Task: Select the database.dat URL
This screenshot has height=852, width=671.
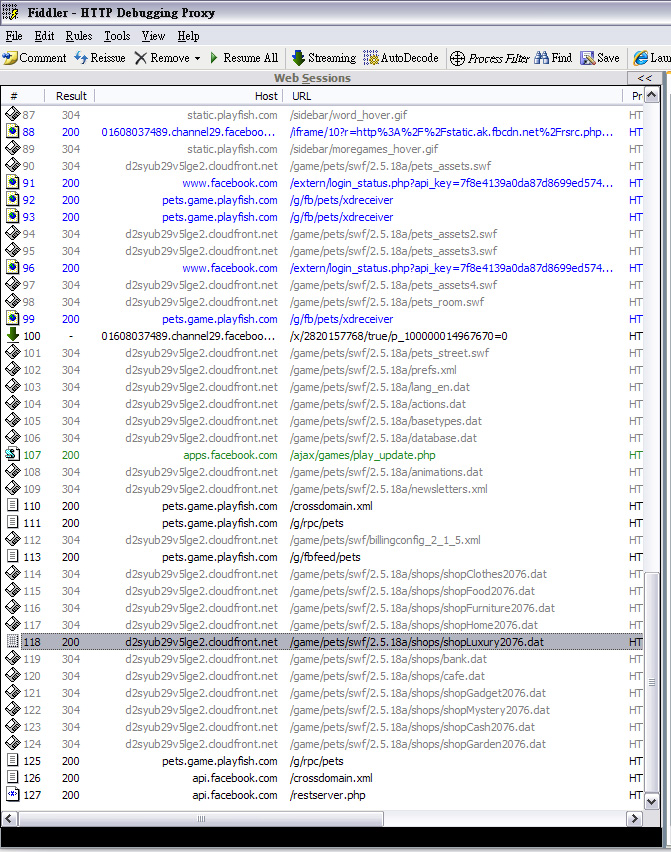Action: point(383,438)
